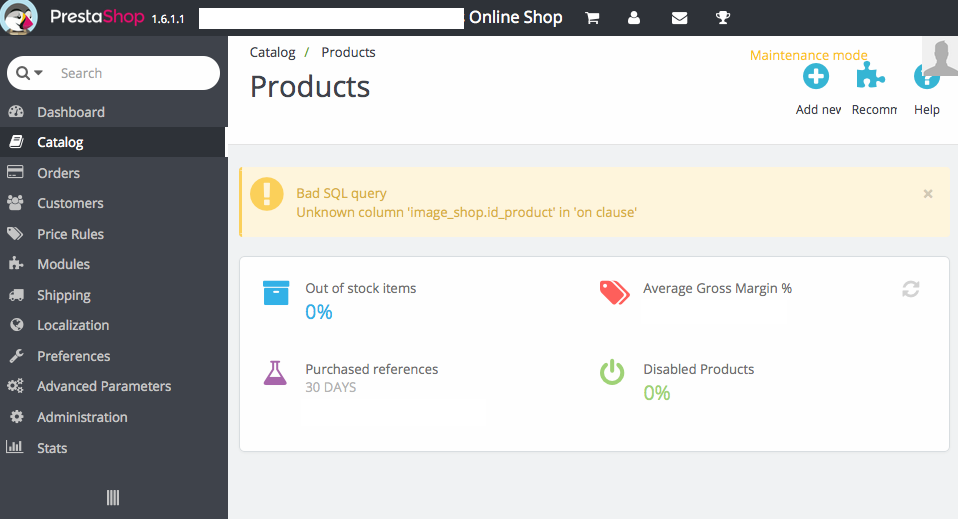Image resolution: width=958 pixels, height=519 pixels.
Task: Go to Modules section
Action: [x=63, y=264]
